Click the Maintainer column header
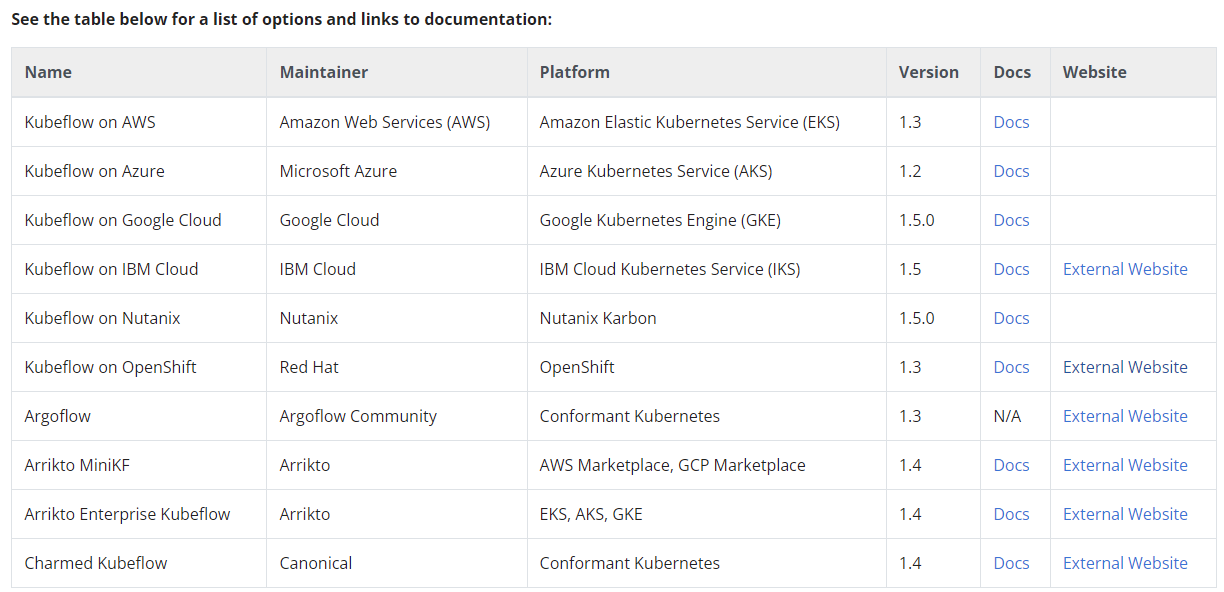1224x592 pixels. click(x=397, y=72)
